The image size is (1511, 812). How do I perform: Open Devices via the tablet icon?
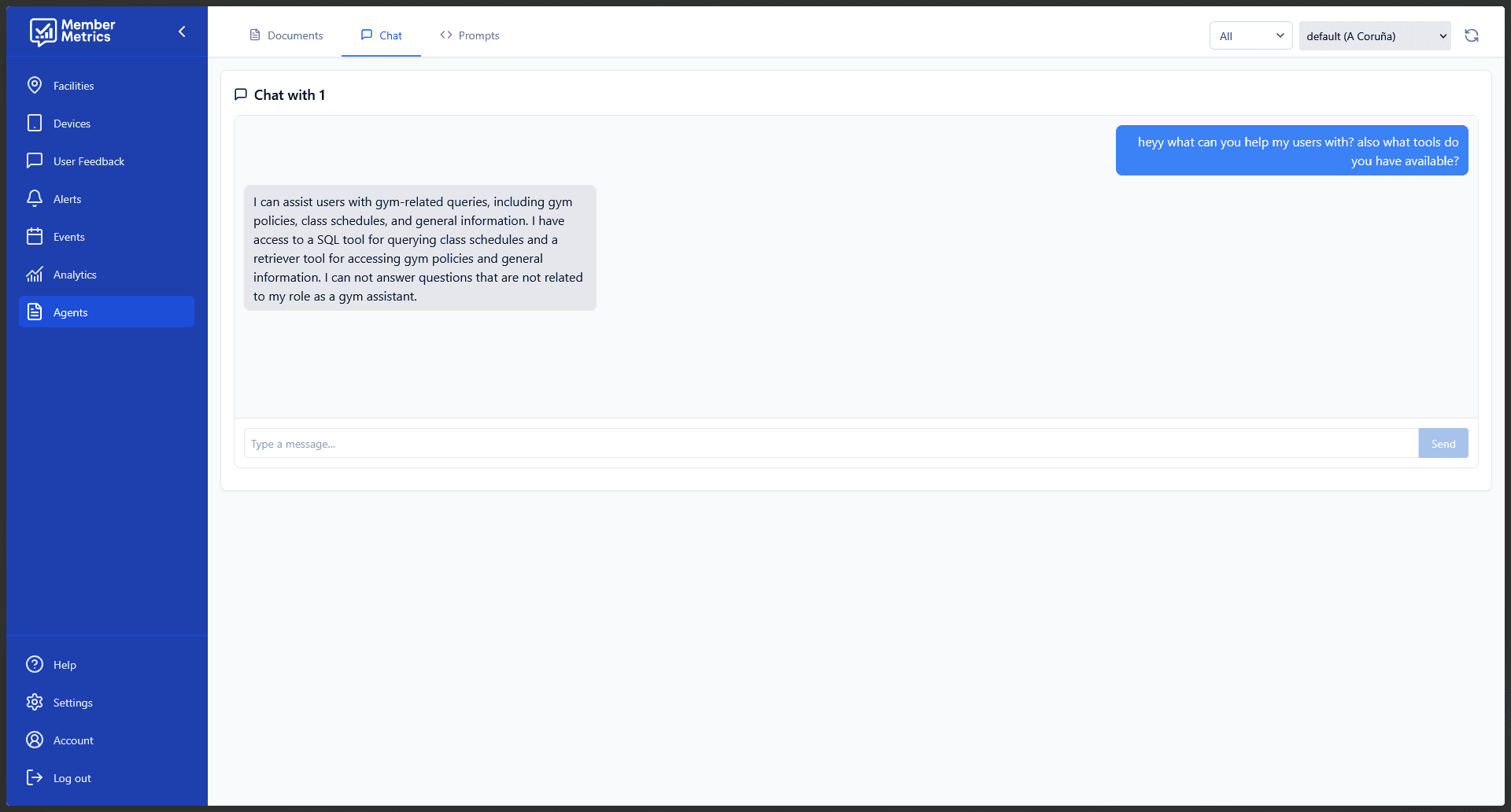[x=35, y=123]
